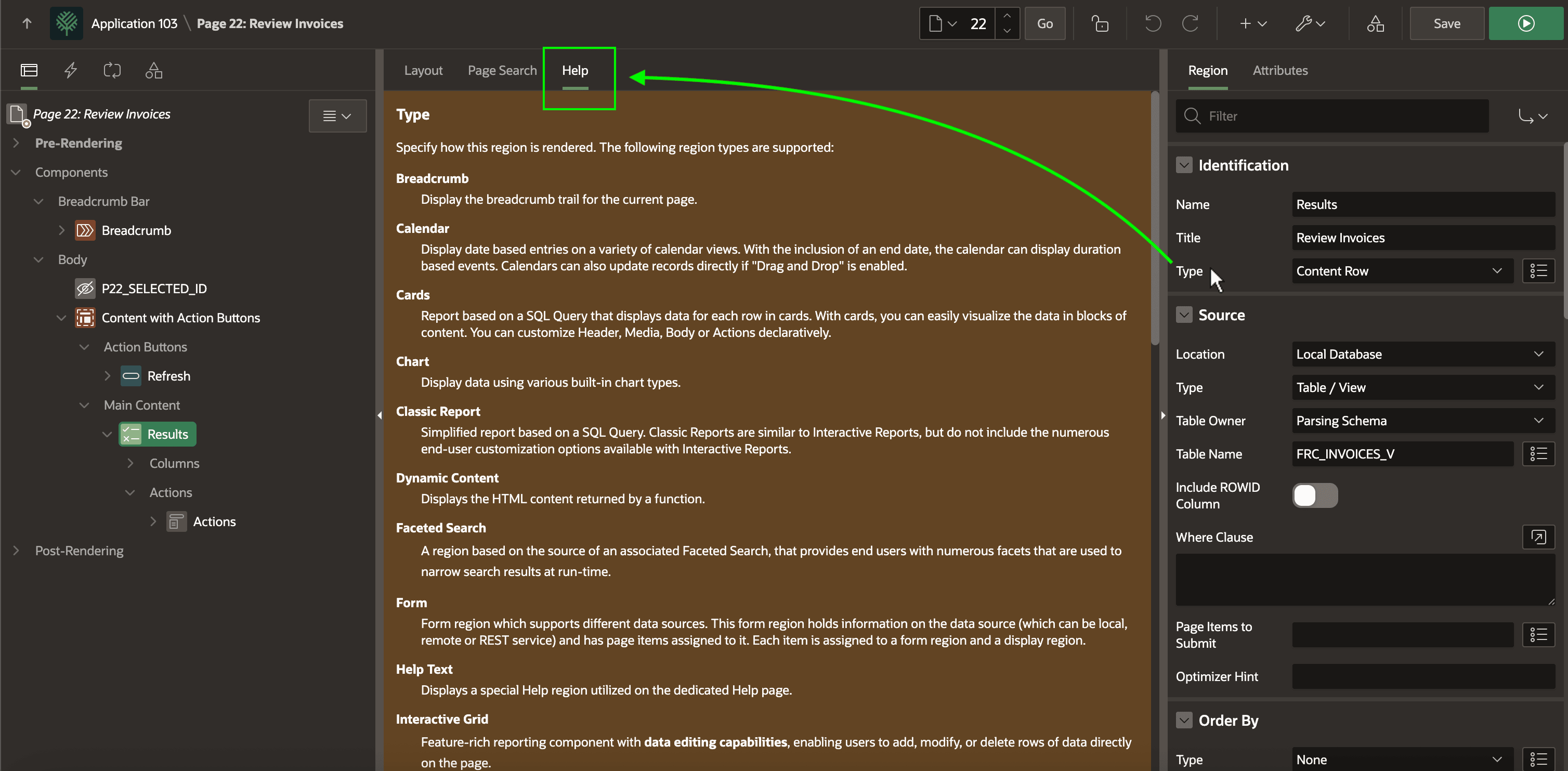The width and height of the screenshot is (1568, 771).
Task: Open Page Items to Submit picker icon
Action: (1538, 635)
